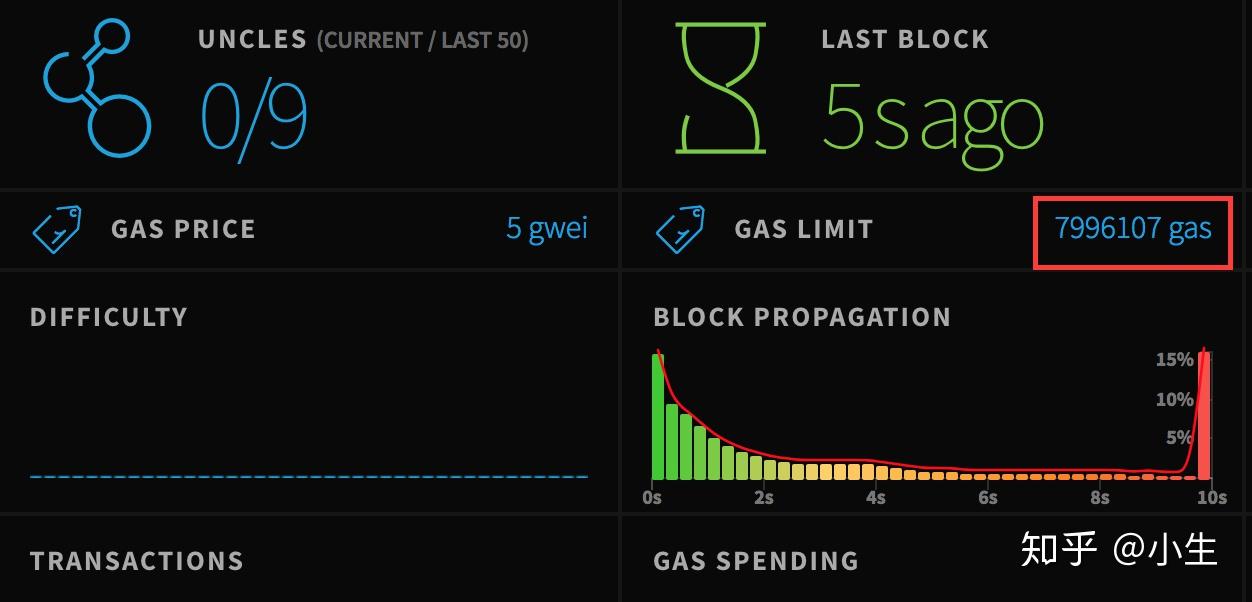Click the "5 s ago" last block time
1252x602 pixels.
coord(932,118)
